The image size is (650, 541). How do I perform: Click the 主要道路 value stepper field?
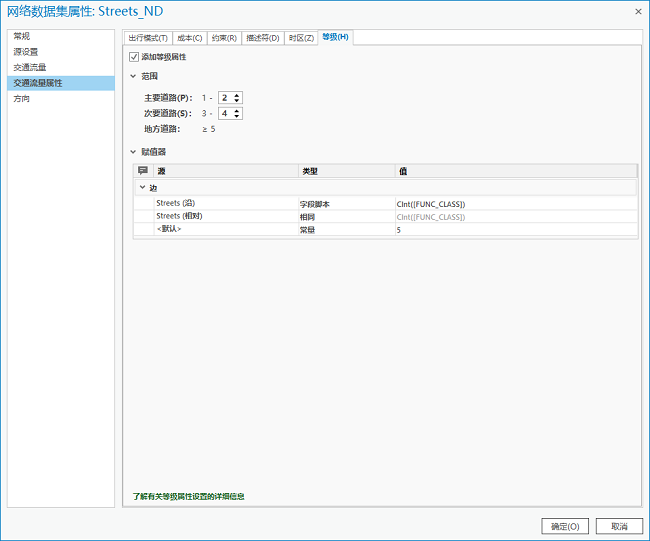coord(225,98)
